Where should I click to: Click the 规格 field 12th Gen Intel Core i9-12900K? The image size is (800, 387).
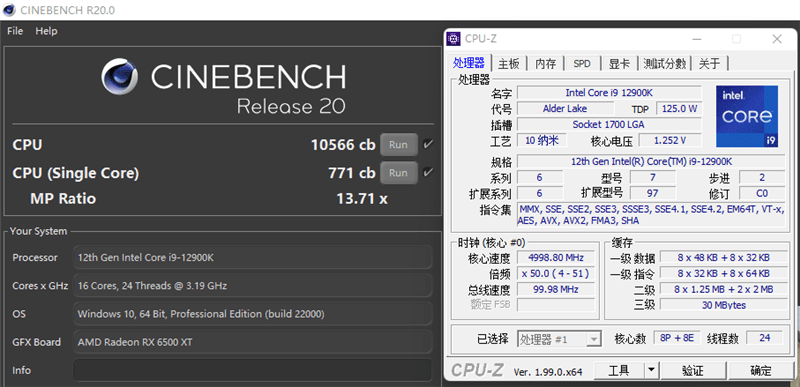click(x=651, y=162)
